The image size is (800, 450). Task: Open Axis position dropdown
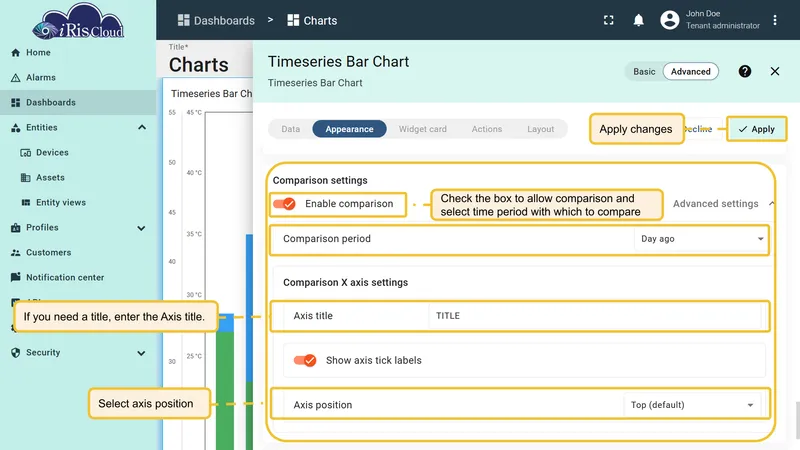click(x=692, y=405)
